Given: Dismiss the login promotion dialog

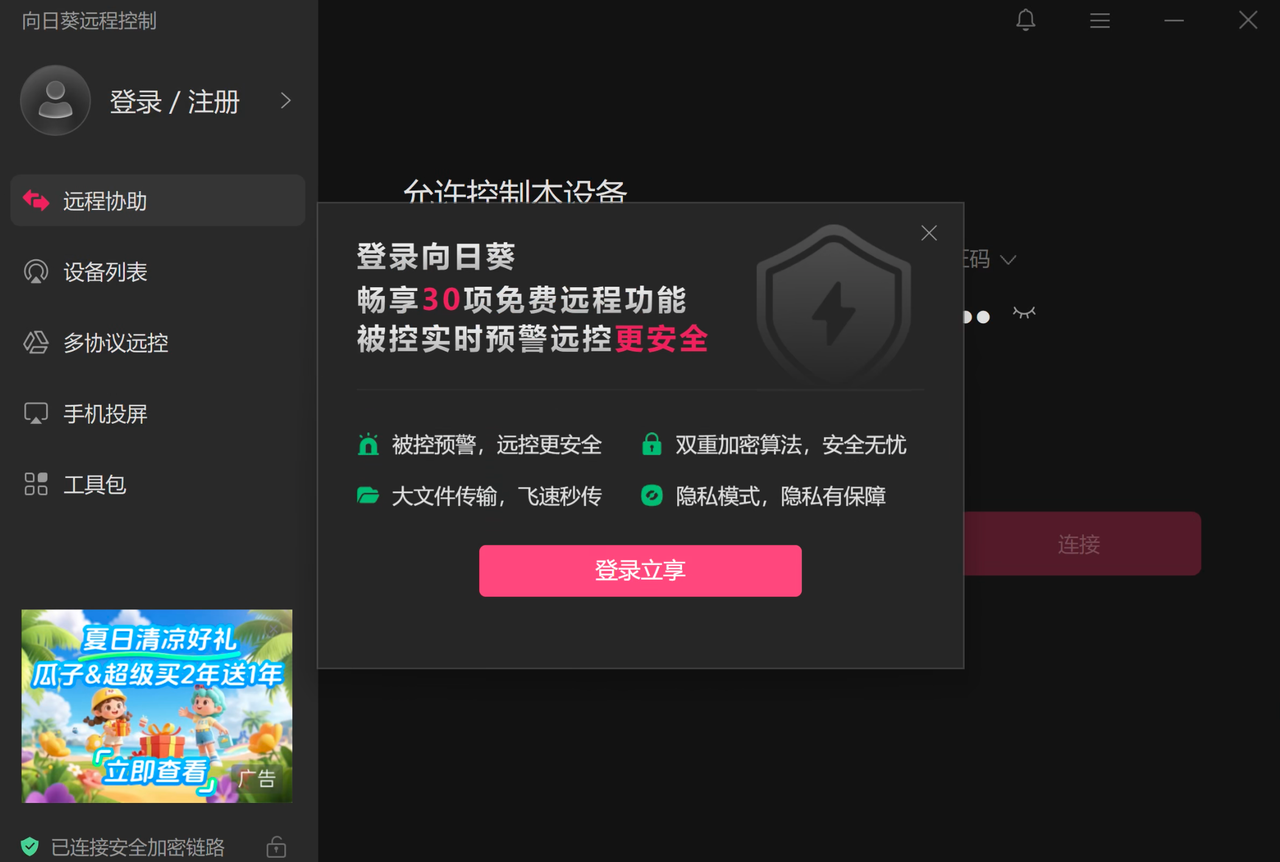Looking at the screenshot, I should click(928, 232).
